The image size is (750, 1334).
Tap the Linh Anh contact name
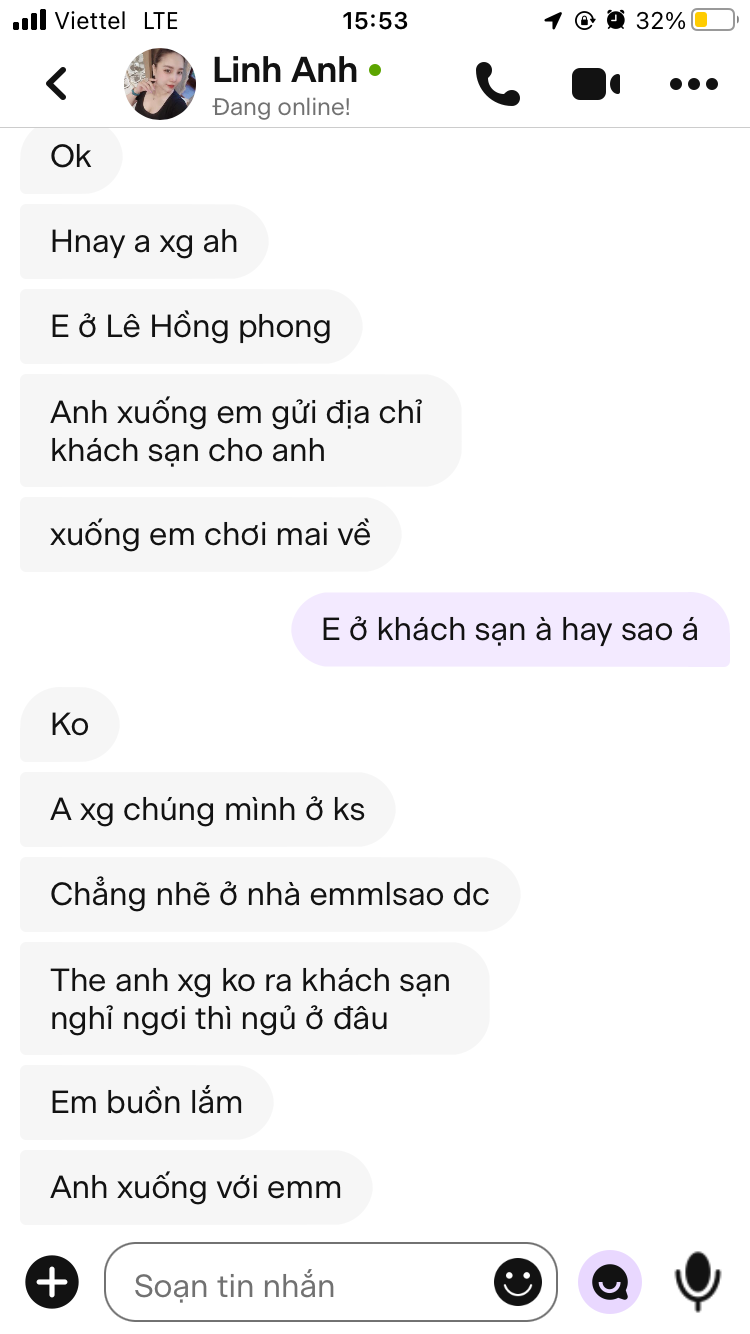[x=285, y=70]
